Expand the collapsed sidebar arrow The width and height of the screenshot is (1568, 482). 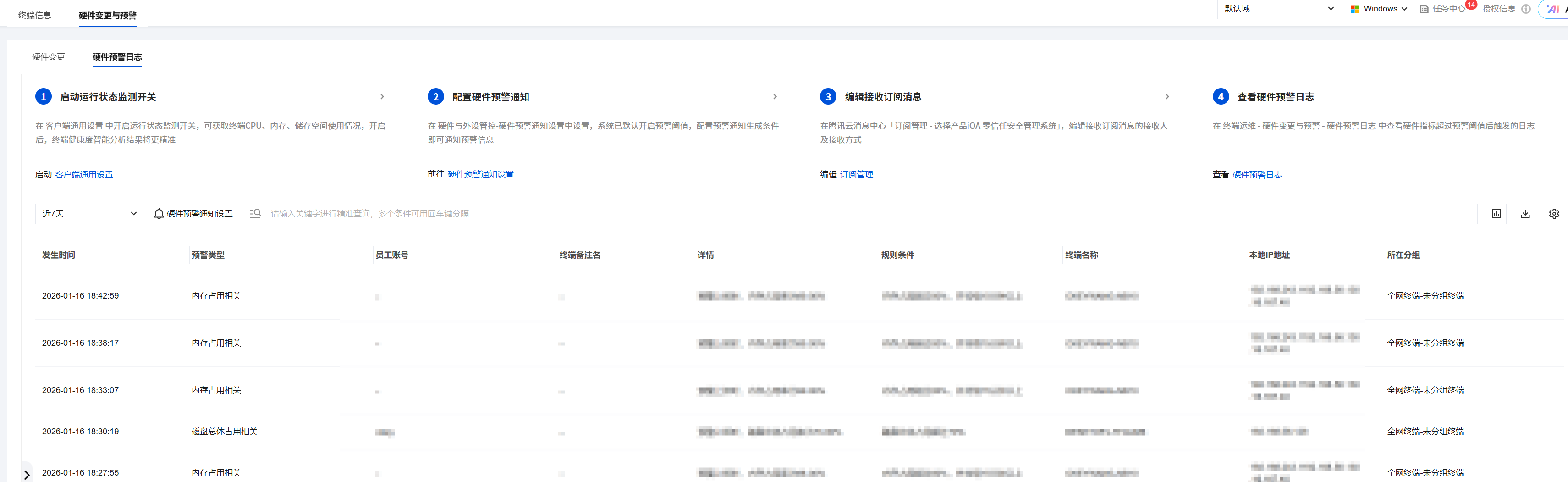coord(27,475)
